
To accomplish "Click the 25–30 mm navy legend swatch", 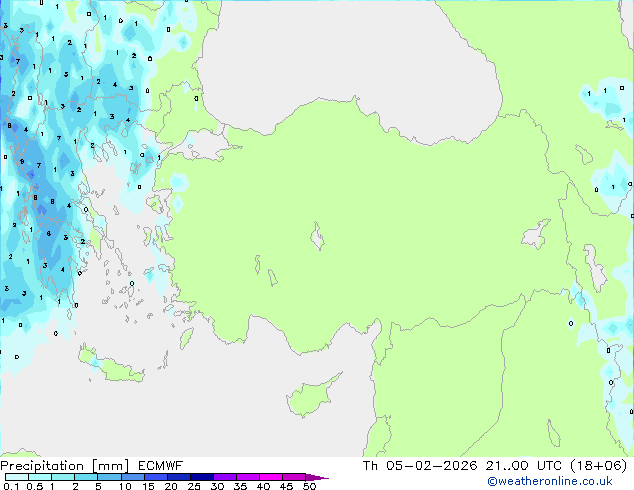I will coord(201,477).
